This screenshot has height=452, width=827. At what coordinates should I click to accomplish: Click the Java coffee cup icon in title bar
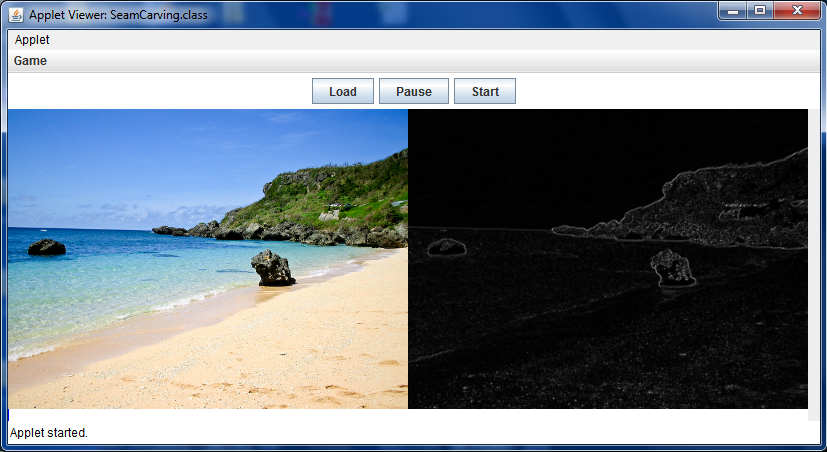click(16, 15)
